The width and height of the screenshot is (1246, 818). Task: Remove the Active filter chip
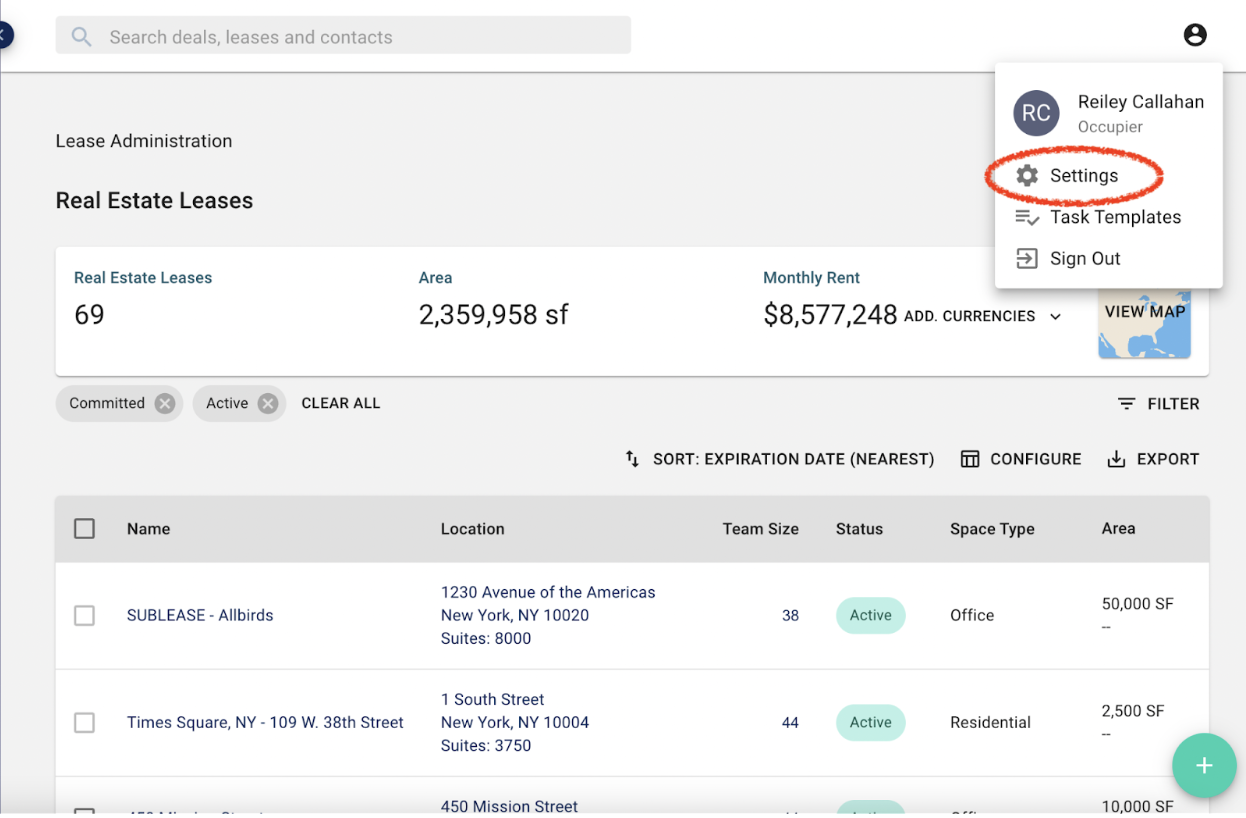267,403
